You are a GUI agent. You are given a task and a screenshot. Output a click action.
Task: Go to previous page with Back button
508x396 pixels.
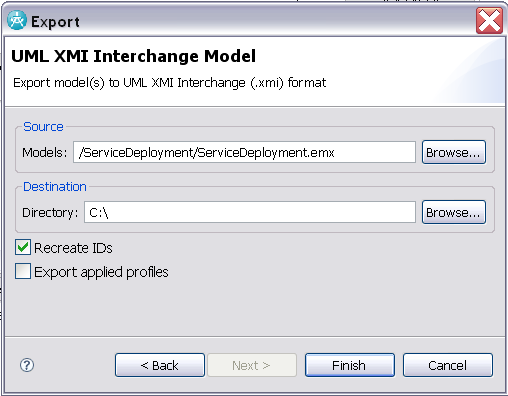click(160, 365)
